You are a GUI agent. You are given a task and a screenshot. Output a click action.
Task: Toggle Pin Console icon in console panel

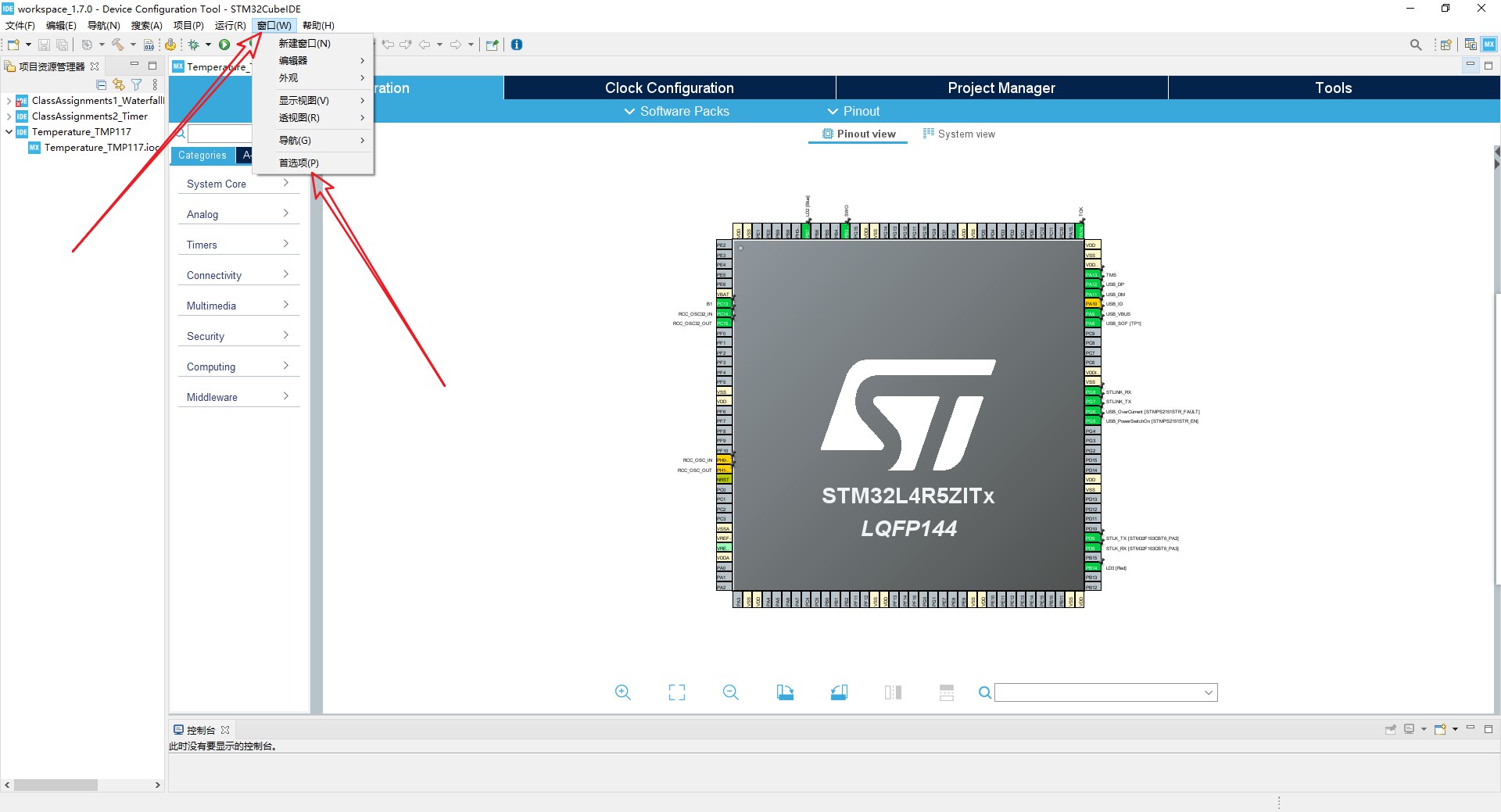click(1391, 729)
